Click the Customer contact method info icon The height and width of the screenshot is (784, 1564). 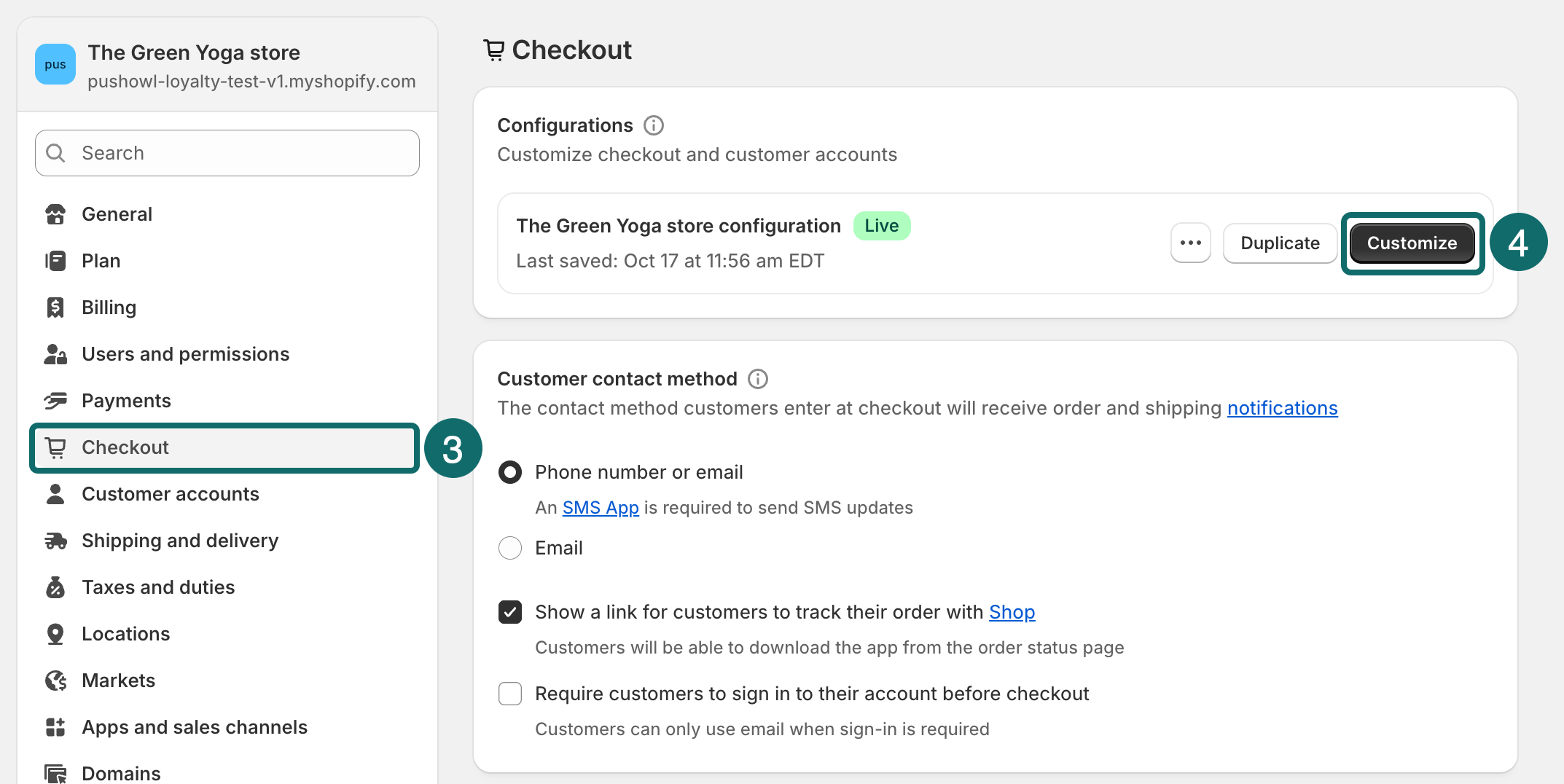click(758, 378)
